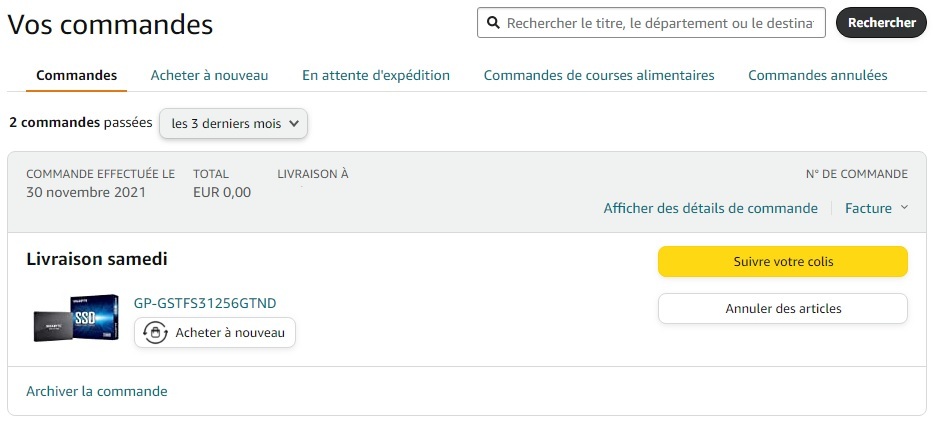Screen dimensions: 934x421
Task: Open Afficher des détails de commande link
Action: pyautogui.click(x=710, y=208)
